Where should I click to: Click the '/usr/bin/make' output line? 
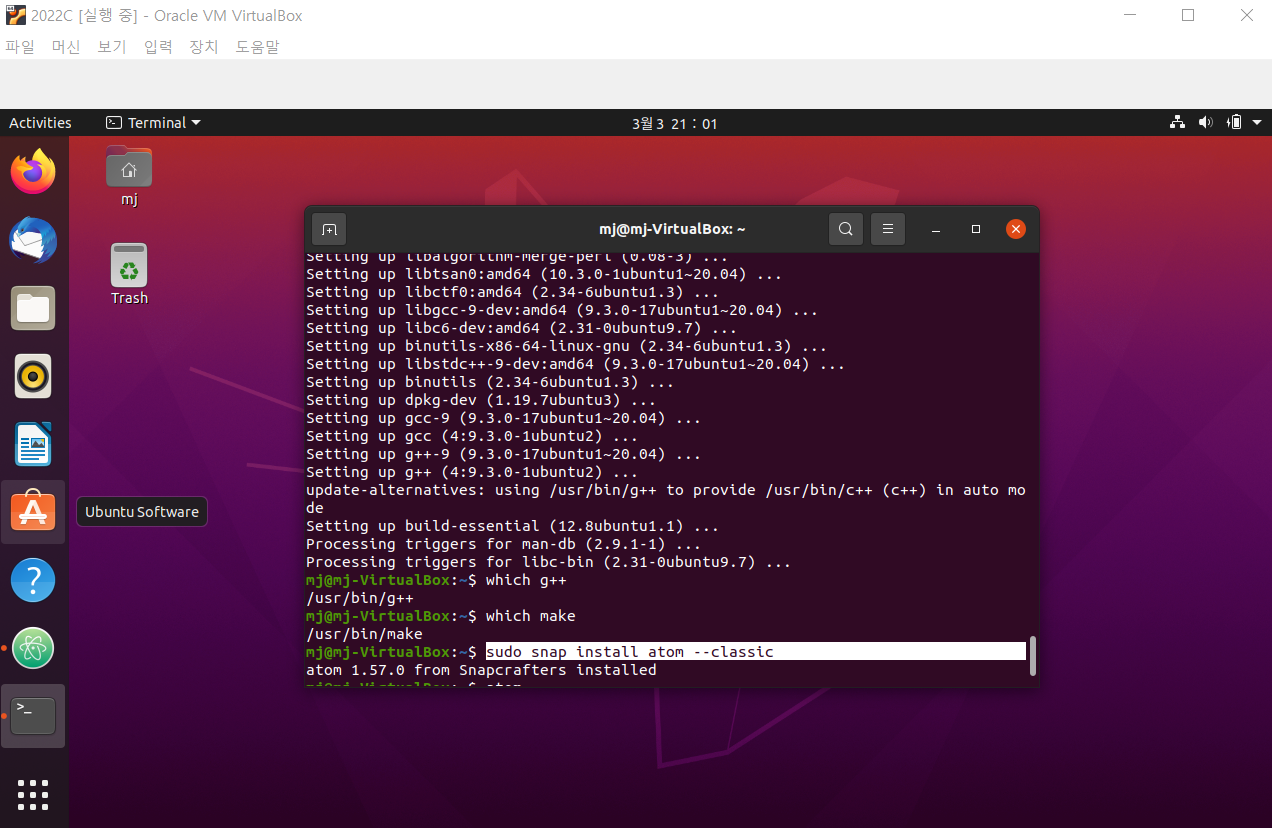pyautogui.click(x=364, y=634)
